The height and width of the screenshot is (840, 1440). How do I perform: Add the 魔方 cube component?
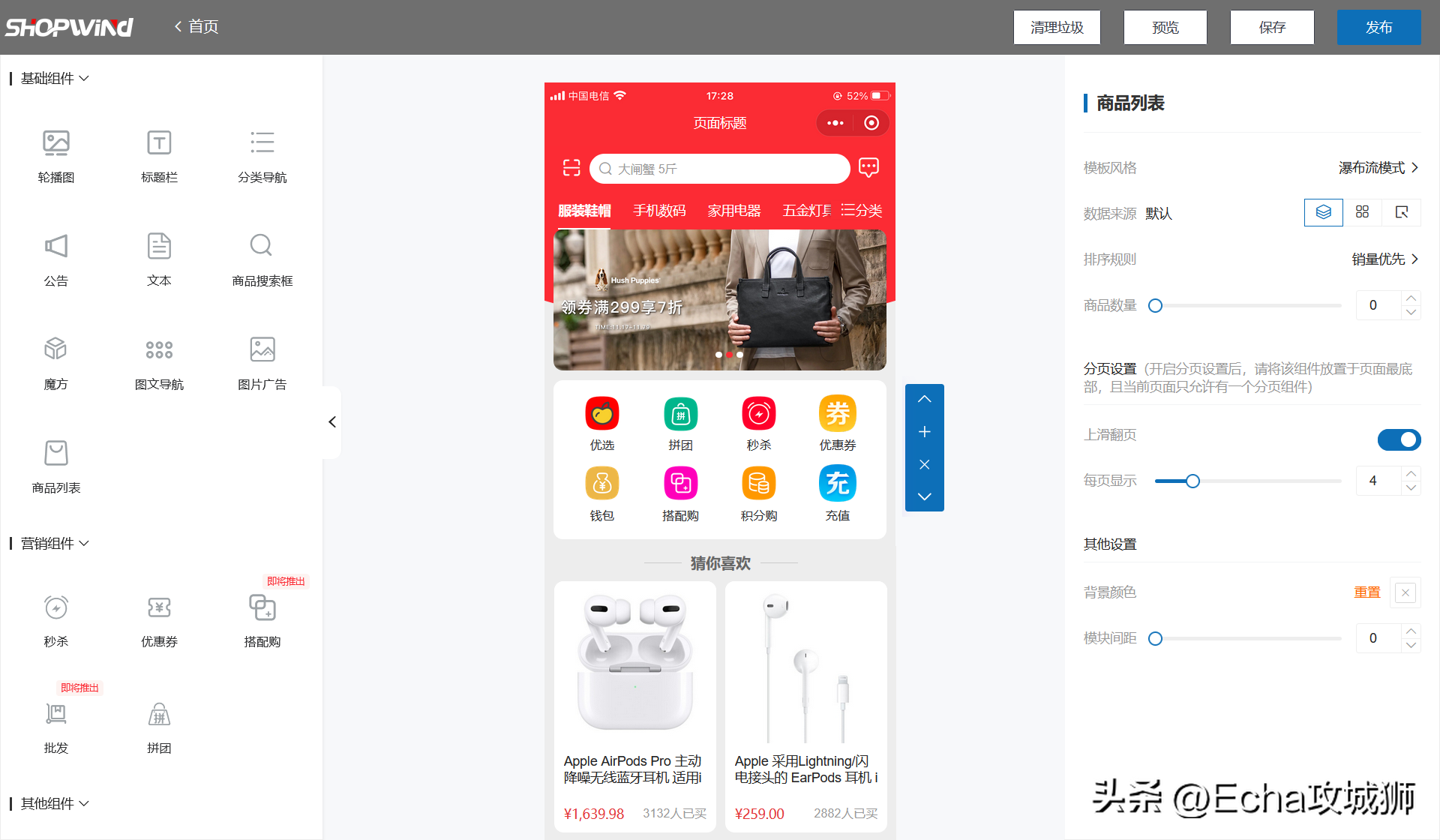[56, 363]
